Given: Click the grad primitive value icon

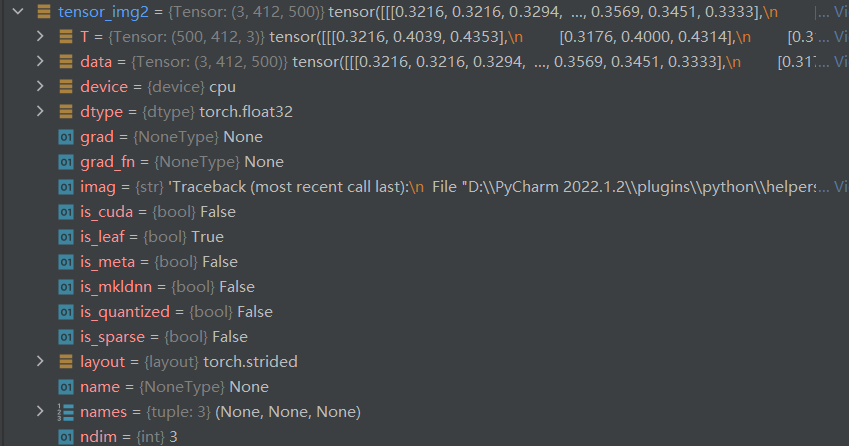Looking at the screenshot, I should click(x=66, y=137).
